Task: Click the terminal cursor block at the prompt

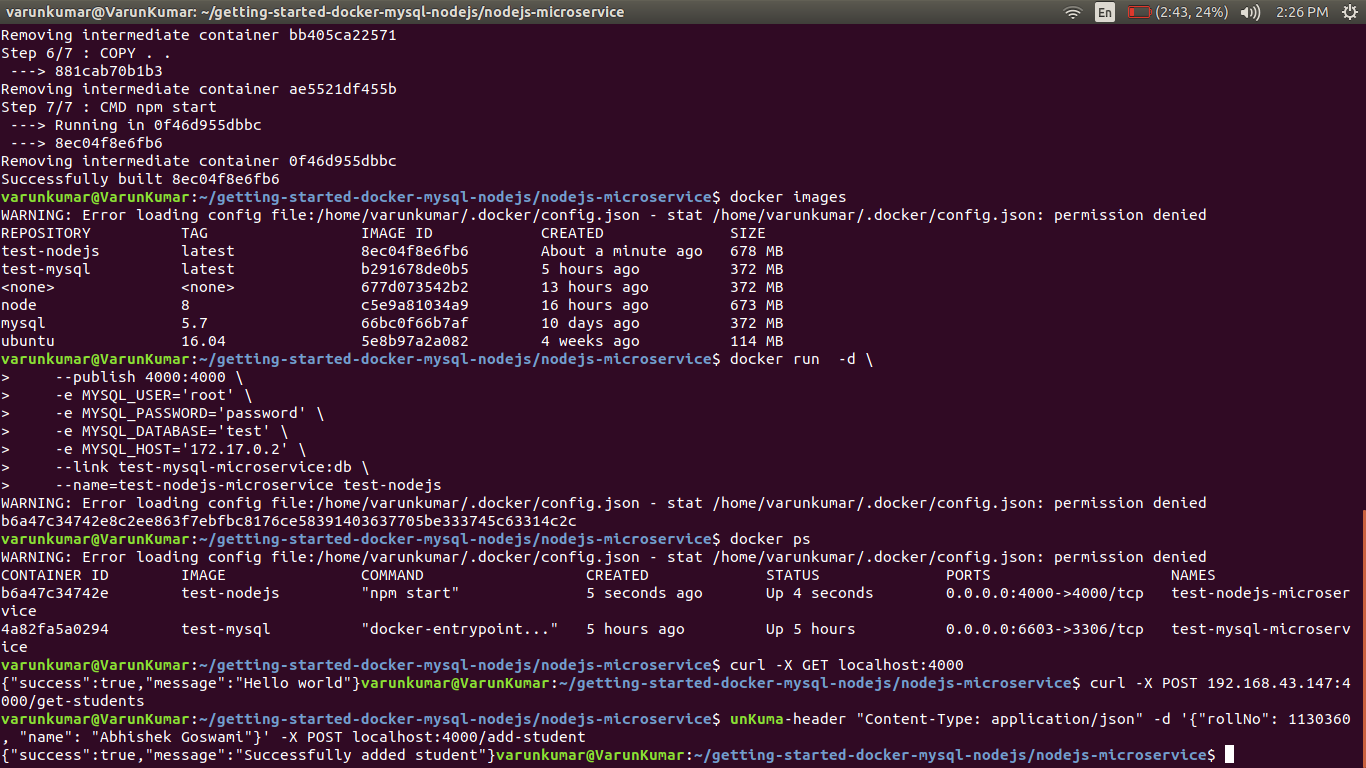Action: pyautogui.click(x=1230, y=755)
